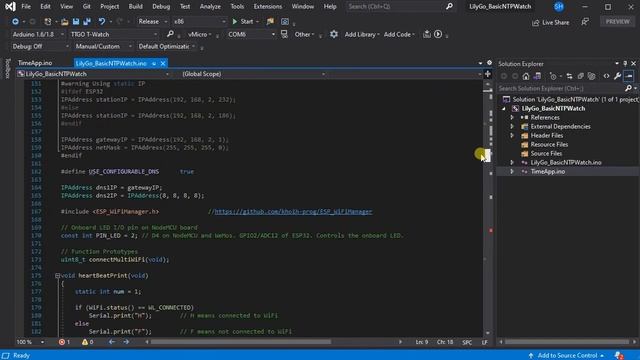Switch to the TimeApp.ino editor tab
640x360 pixels.
click(35, 63)
